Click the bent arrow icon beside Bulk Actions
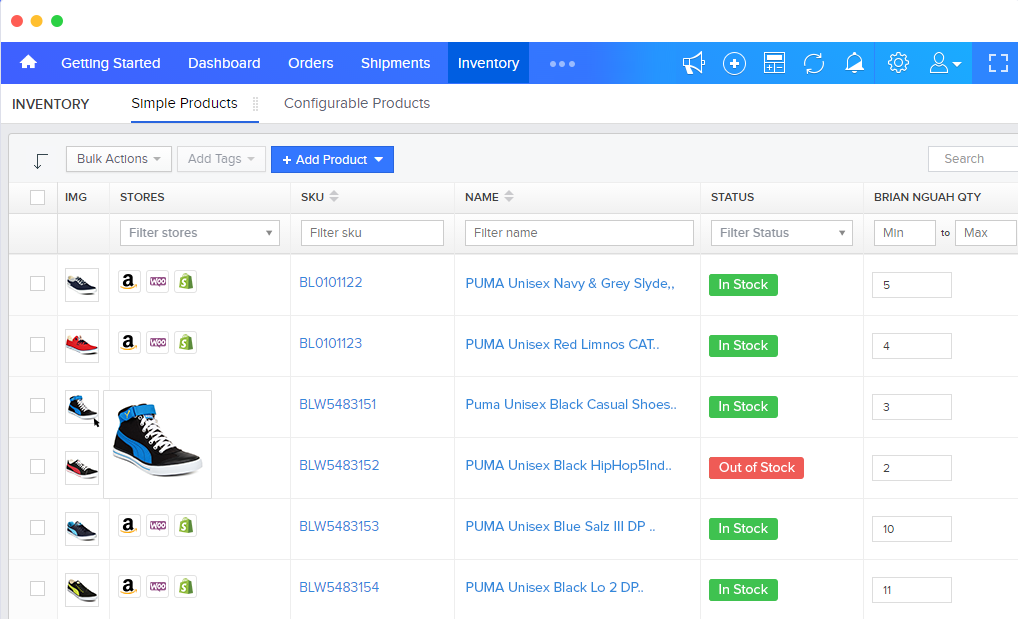Viewport: 1018px width, 619px height. (x=40, y=160)
